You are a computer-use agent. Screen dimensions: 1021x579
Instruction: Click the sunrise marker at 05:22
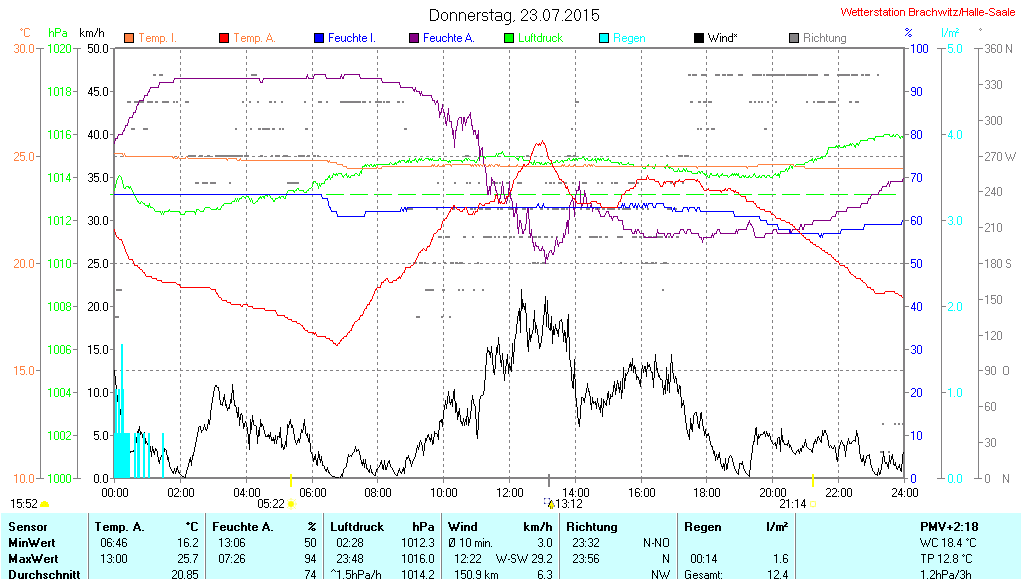pyautogui.click(x=291, y=504)
